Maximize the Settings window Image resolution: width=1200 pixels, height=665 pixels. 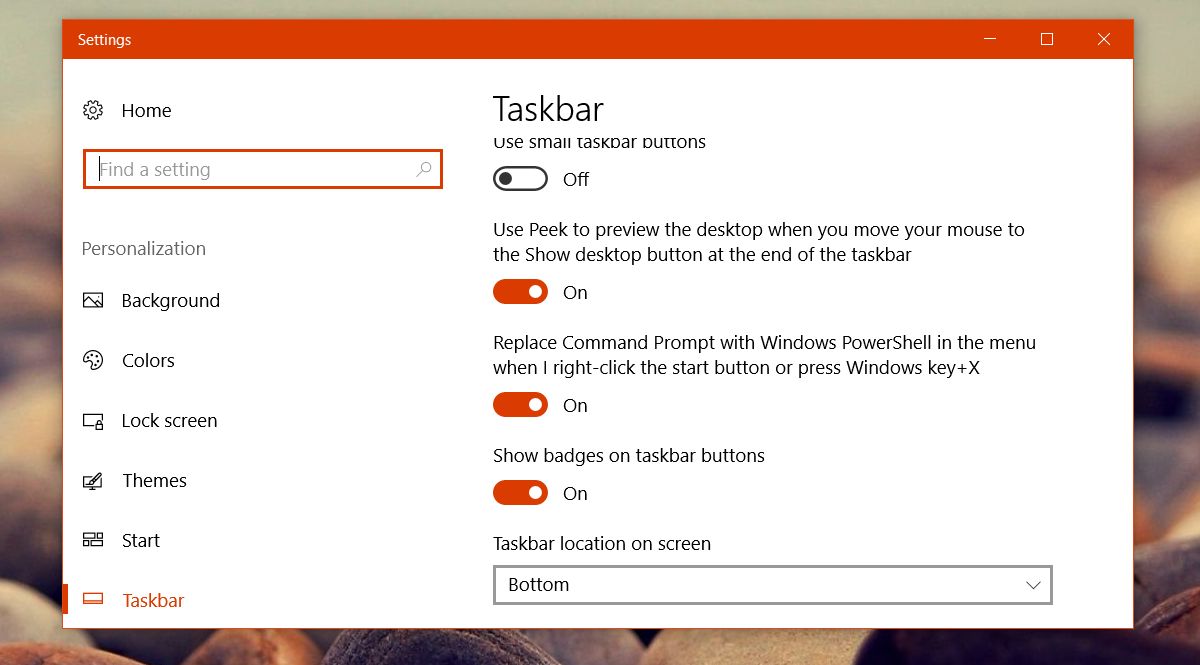(x=1047, y=39)
